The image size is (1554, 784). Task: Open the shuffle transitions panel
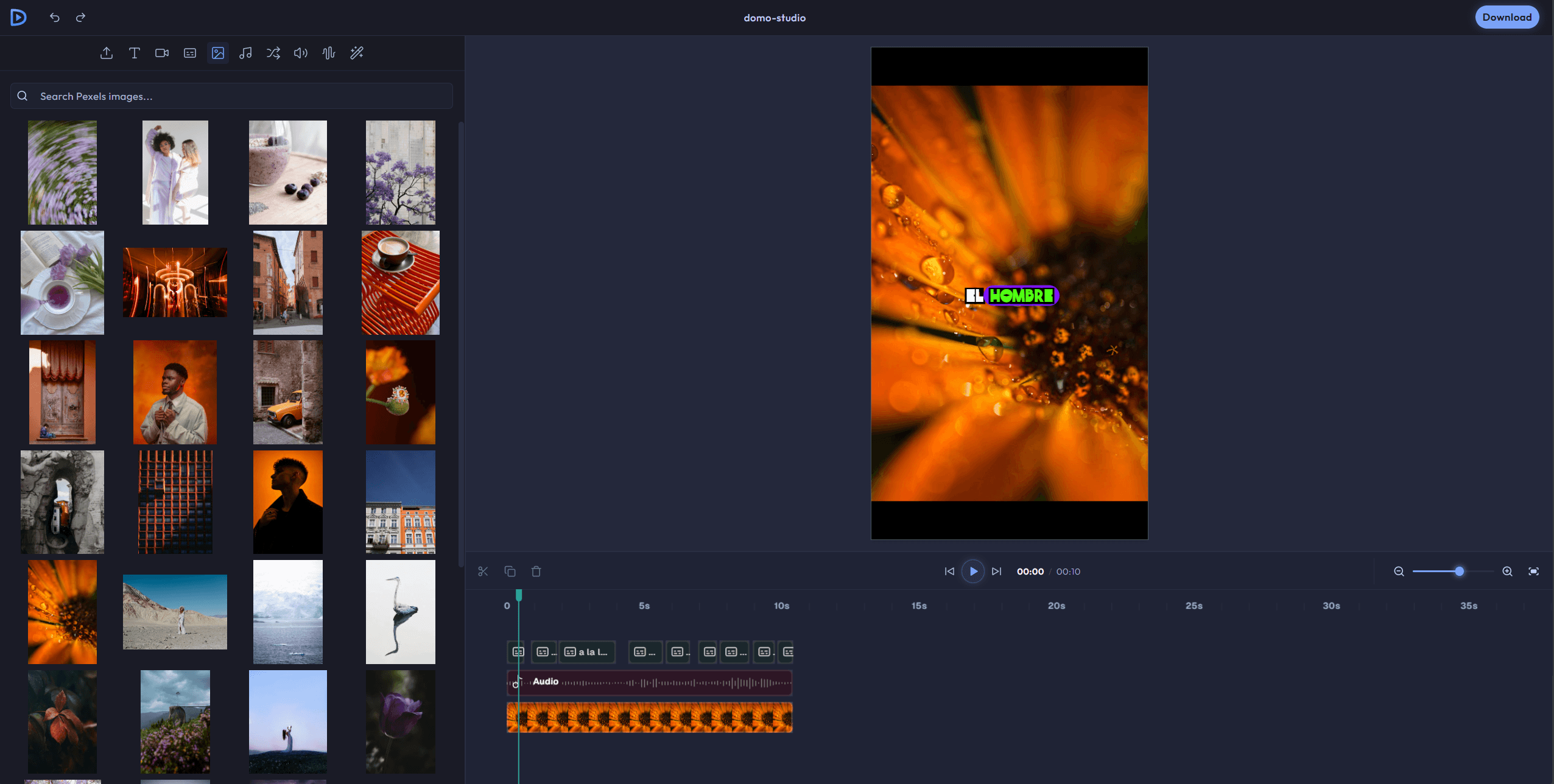[273, 53]
